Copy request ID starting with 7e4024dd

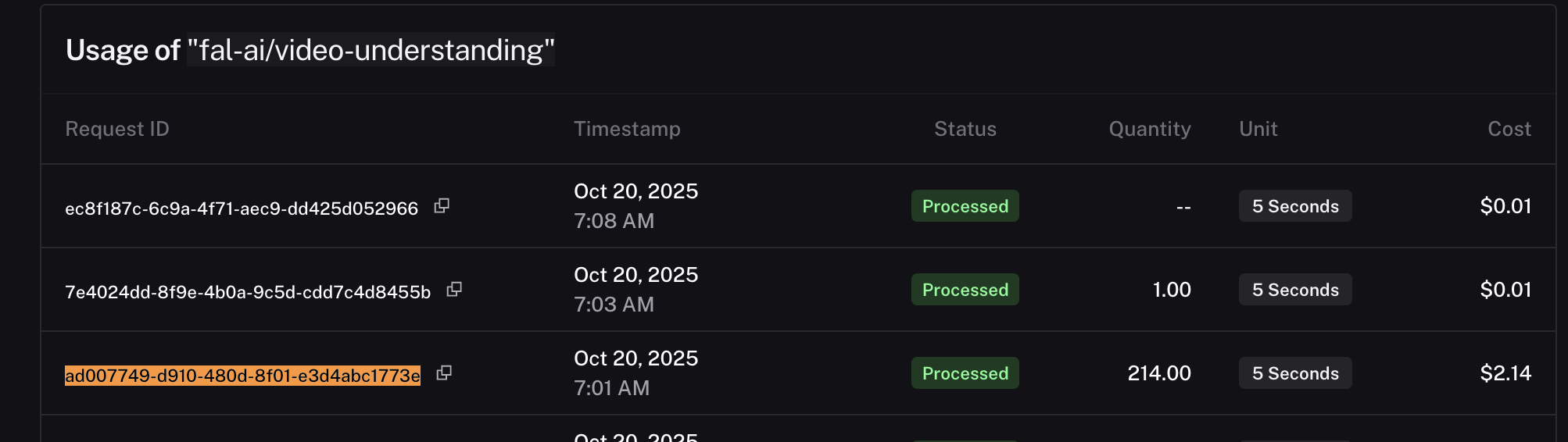(454, 290)
